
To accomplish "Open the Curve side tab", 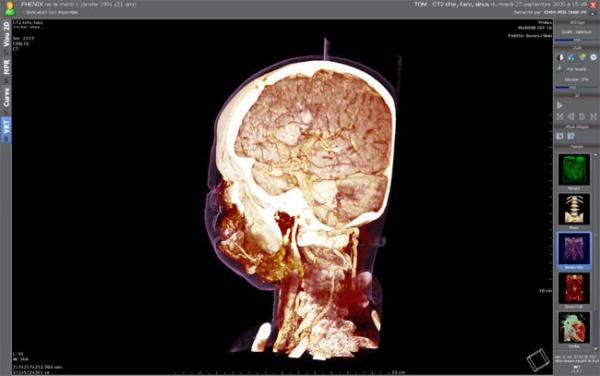I will (6, 97).
